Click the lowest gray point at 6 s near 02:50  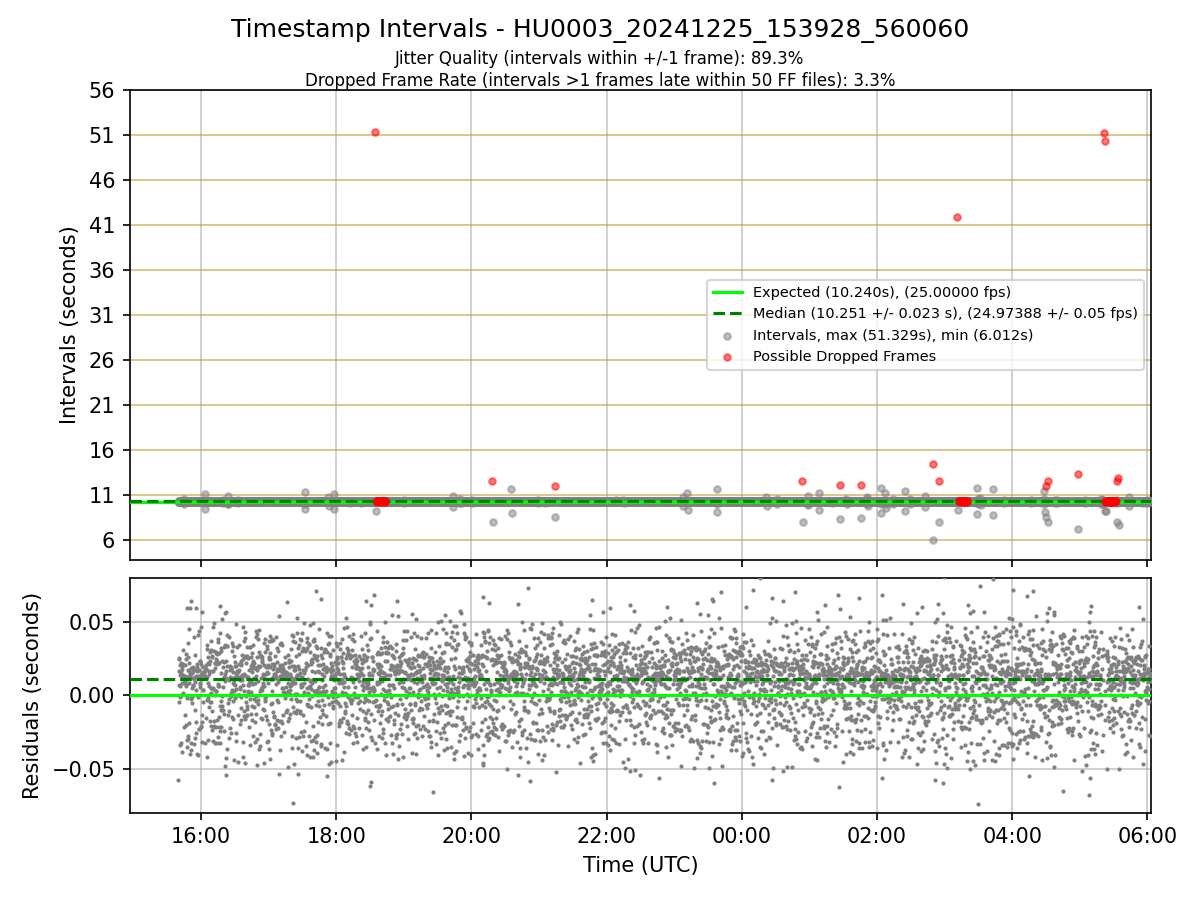click(x=933, y=540)
